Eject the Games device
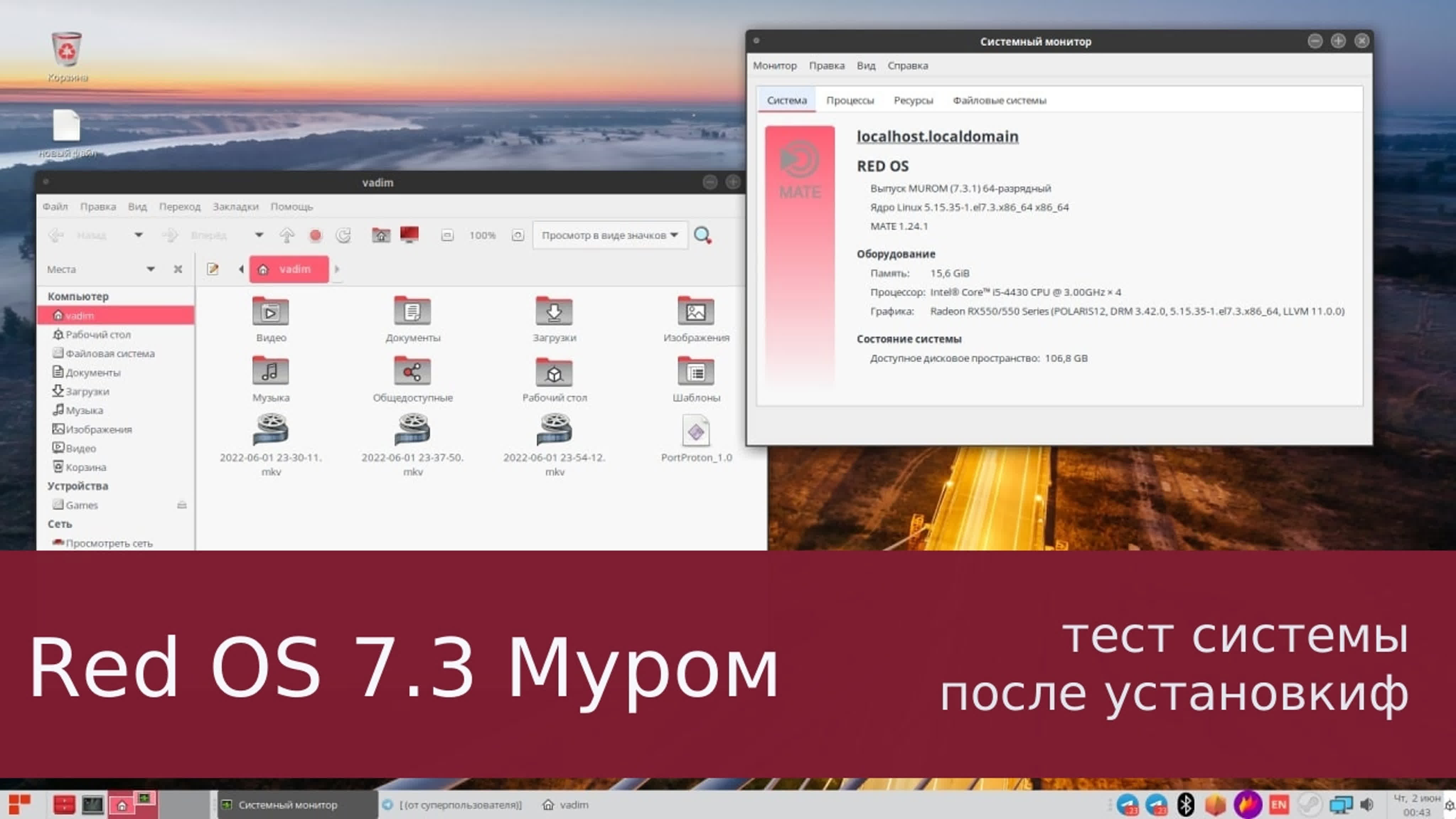The image size is (1456, 819). tap(181, 505)
